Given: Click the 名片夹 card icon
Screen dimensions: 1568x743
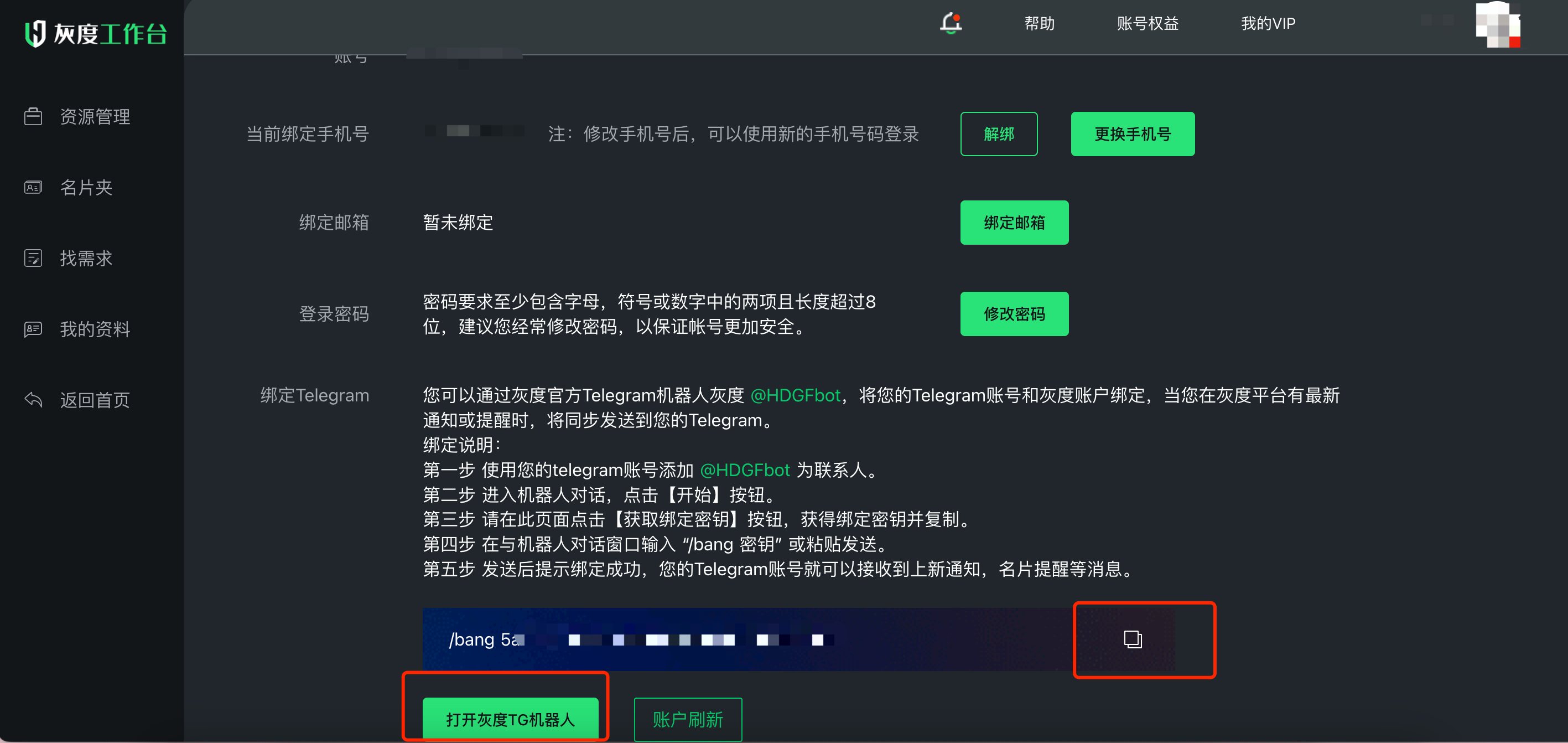Looking at the screenshot, I should click(x=33, y=188).
